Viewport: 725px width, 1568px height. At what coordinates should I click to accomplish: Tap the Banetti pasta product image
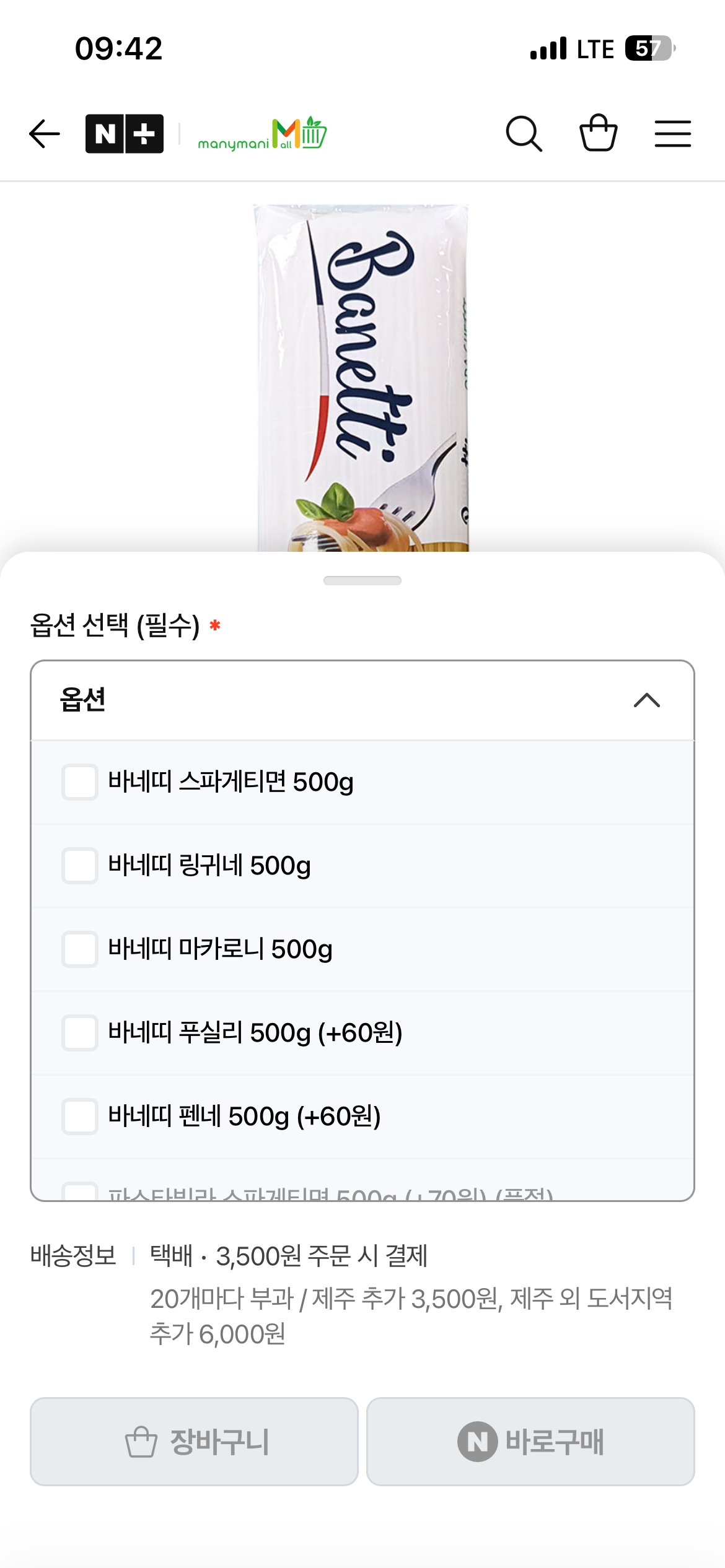(x=362, y=378)
